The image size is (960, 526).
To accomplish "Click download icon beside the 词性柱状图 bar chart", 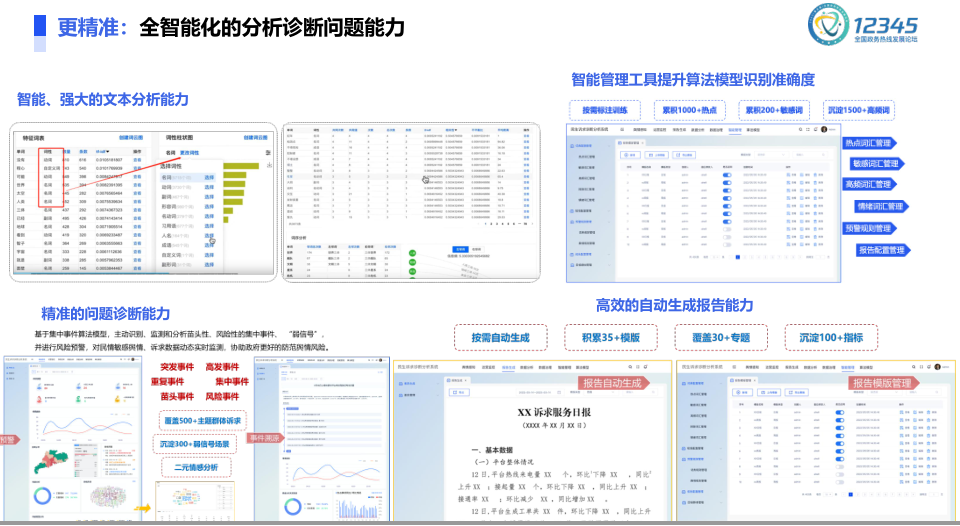I will click(269, 165).
